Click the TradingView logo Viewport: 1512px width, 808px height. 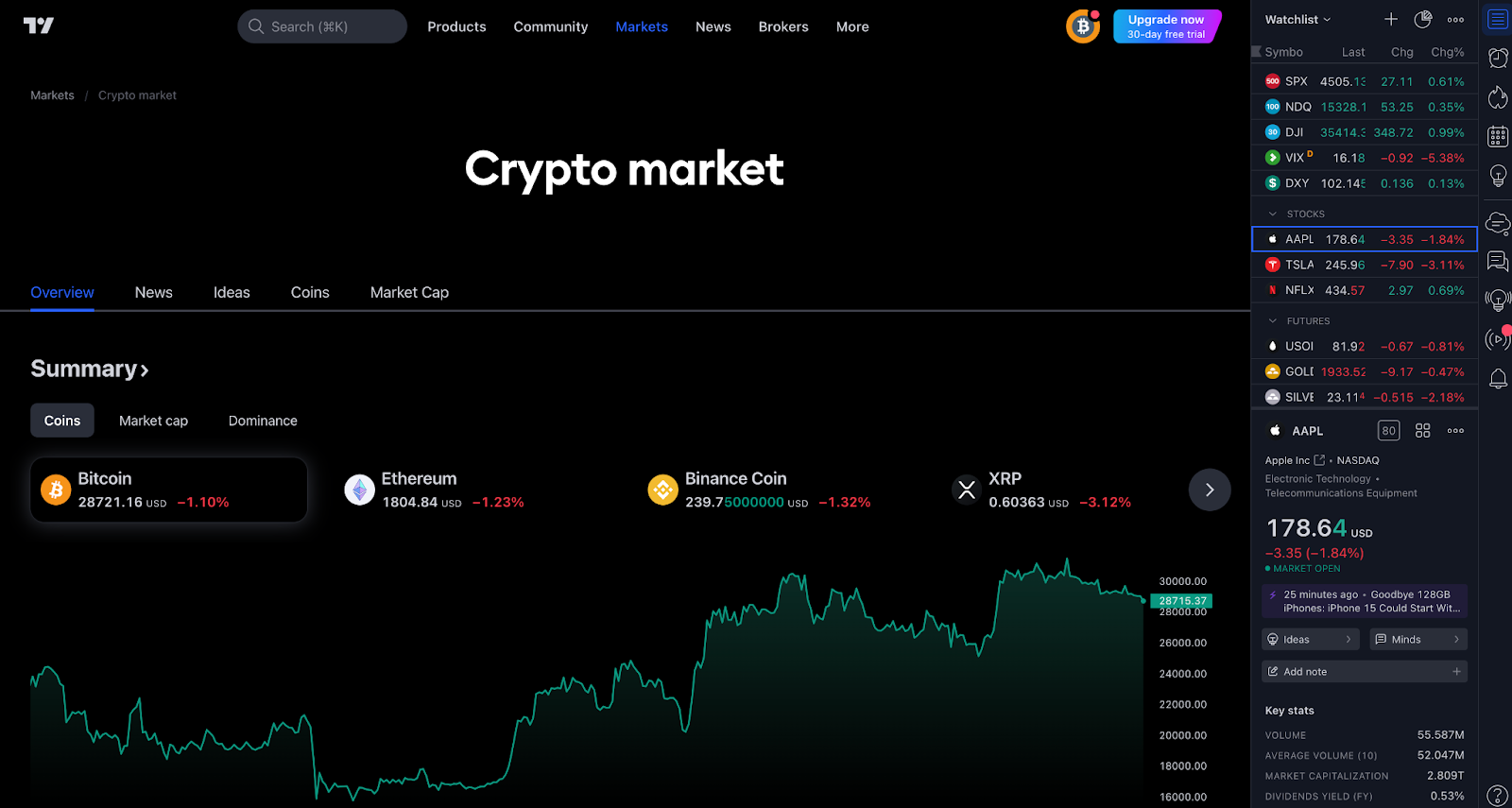[x=39, y=26]
